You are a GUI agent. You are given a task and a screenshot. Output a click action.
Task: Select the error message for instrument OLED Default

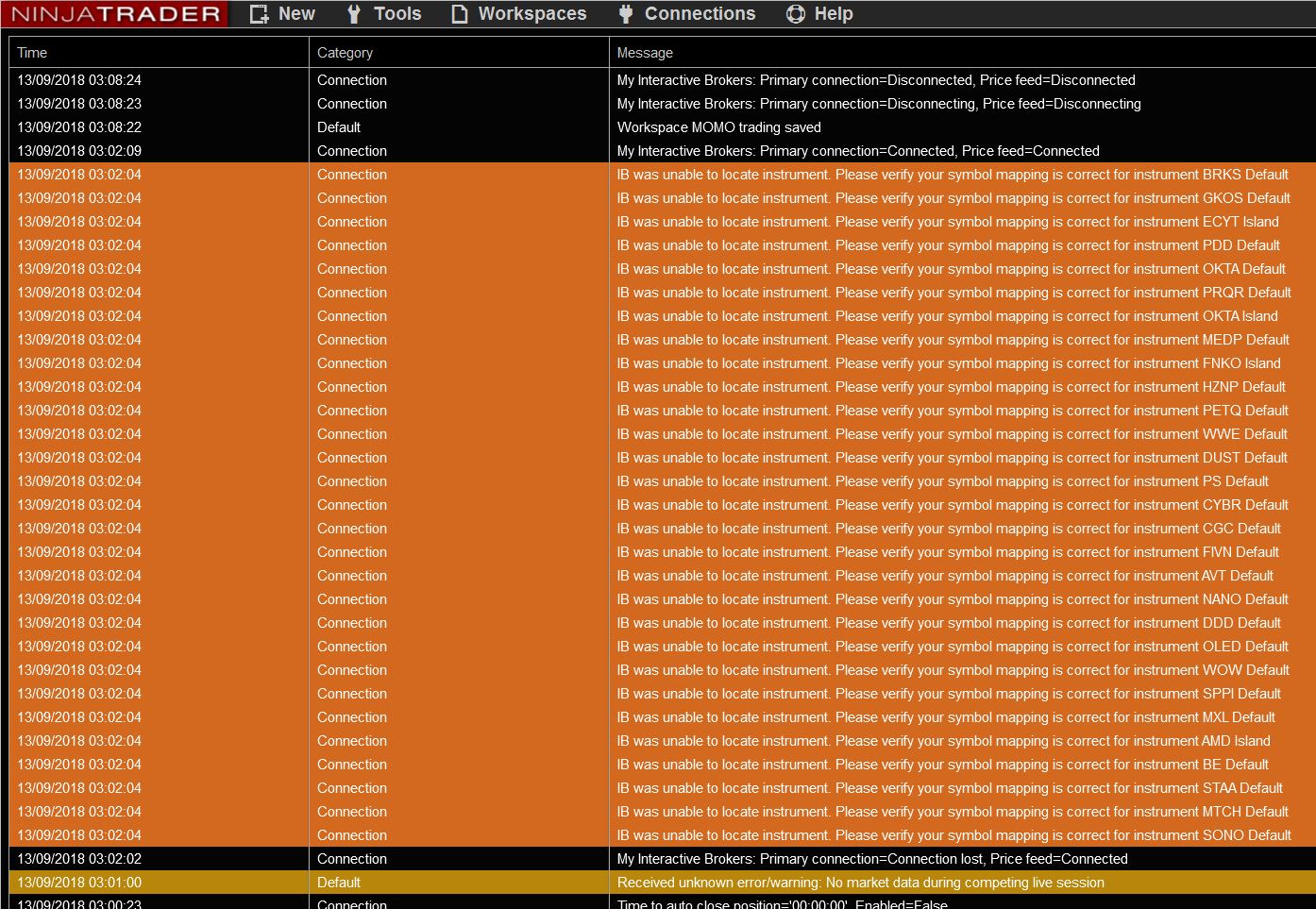click(953, 647)
